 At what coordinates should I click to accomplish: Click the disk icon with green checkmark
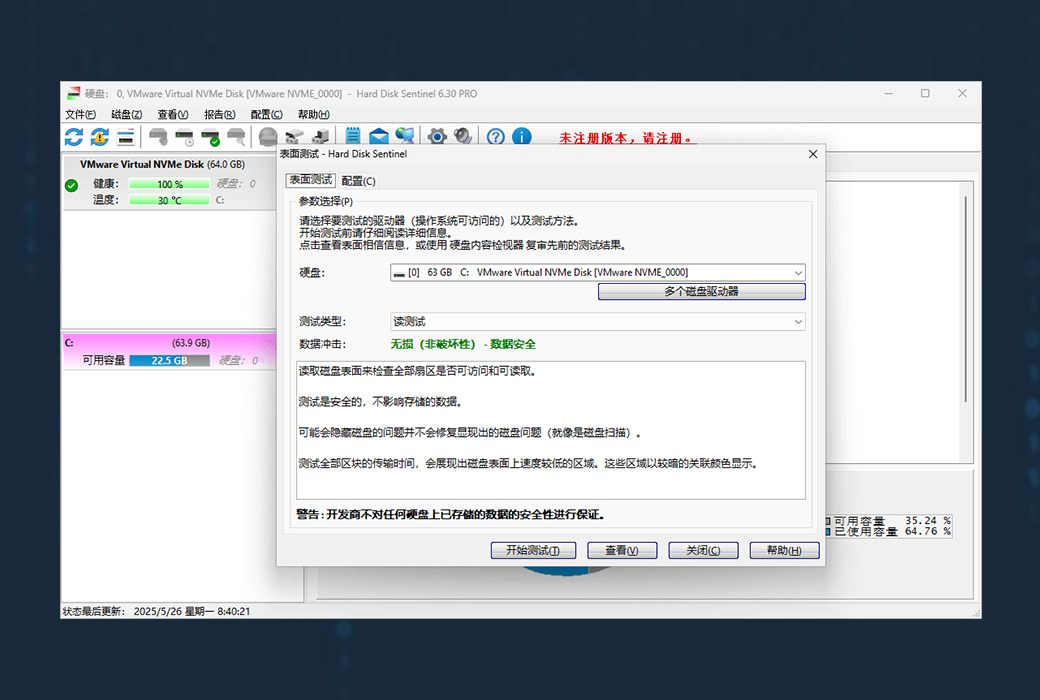[210, 137]
